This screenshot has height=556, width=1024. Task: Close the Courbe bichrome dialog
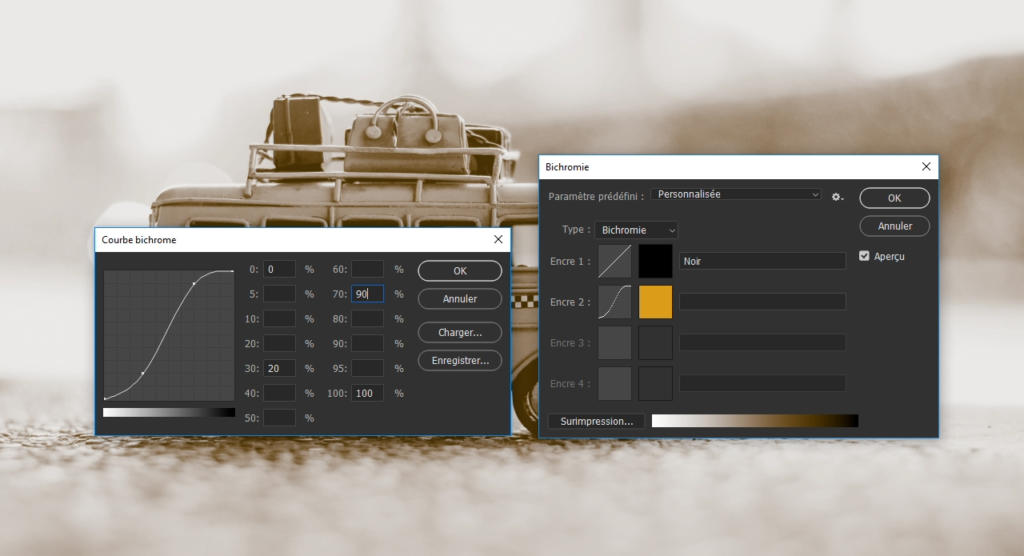tap(498, 240)
